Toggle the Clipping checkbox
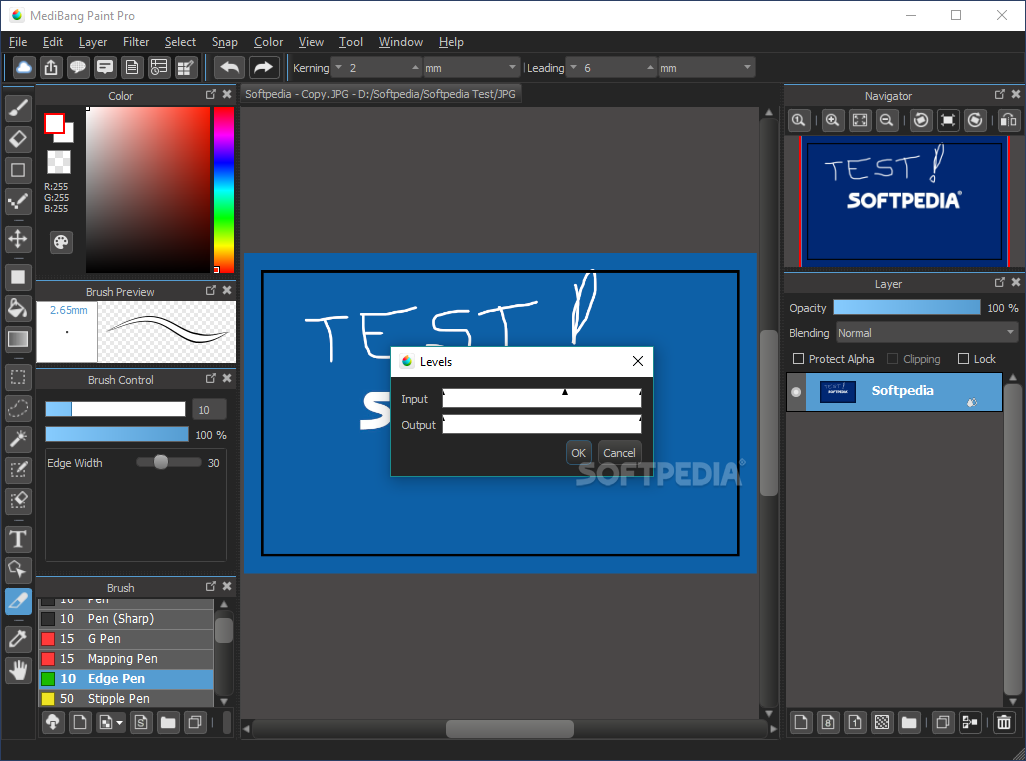 [893, 359]
